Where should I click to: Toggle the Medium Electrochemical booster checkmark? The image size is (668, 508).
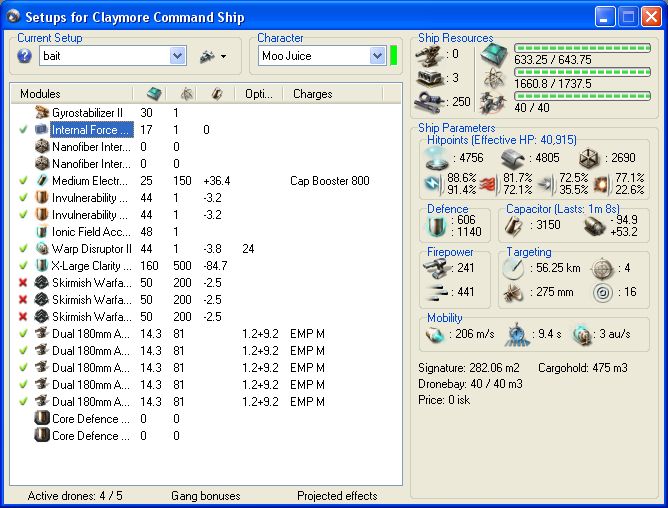(24, 181)
